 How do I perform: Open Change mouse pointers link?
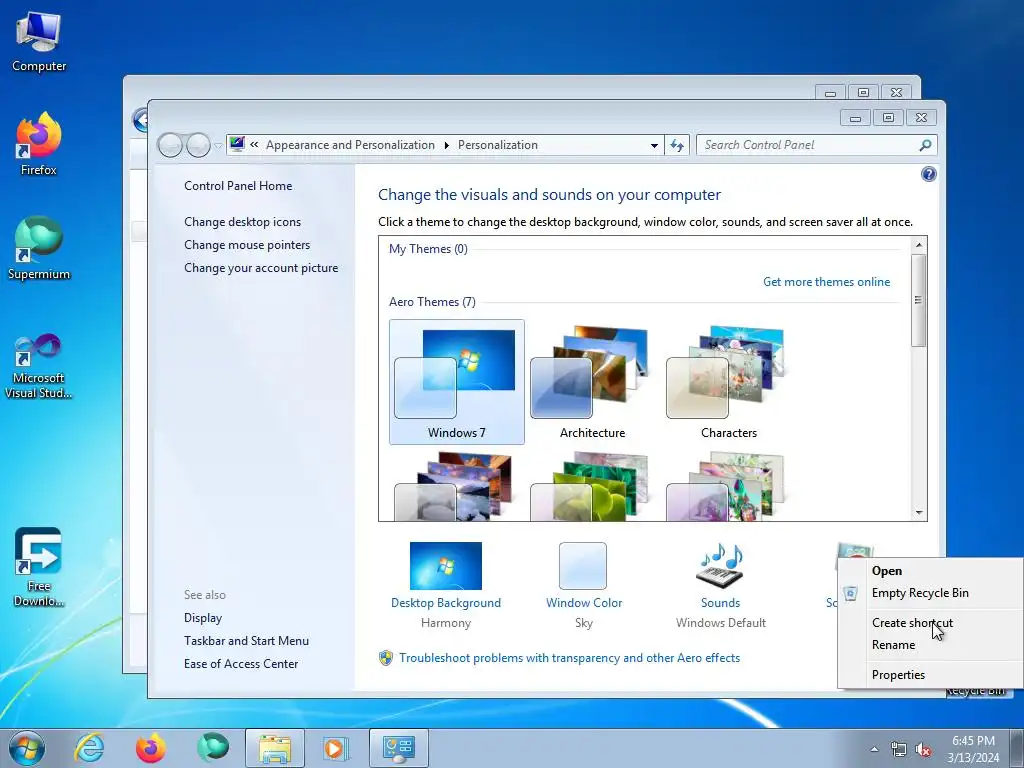[247, 245]
